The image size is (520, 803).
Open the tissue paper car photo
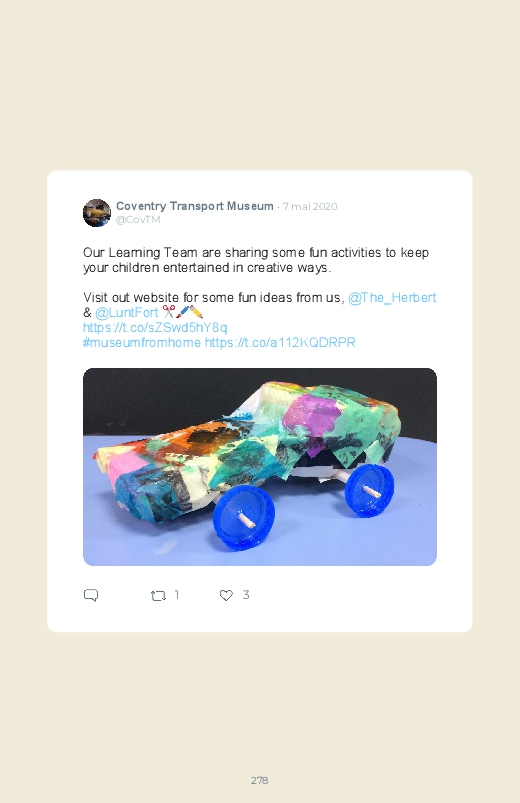pyautogui.click(x=260, y=467)
